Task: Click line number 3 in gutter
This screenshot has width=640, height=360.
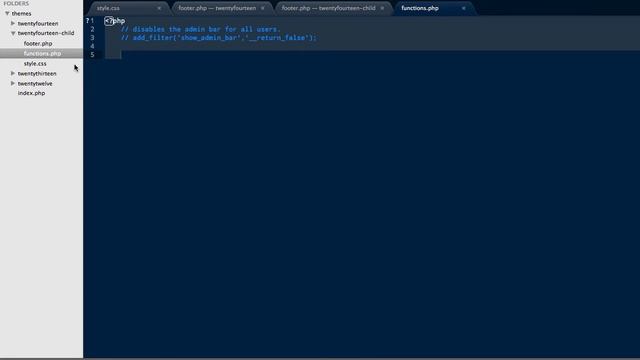Action: pos(93,38)
